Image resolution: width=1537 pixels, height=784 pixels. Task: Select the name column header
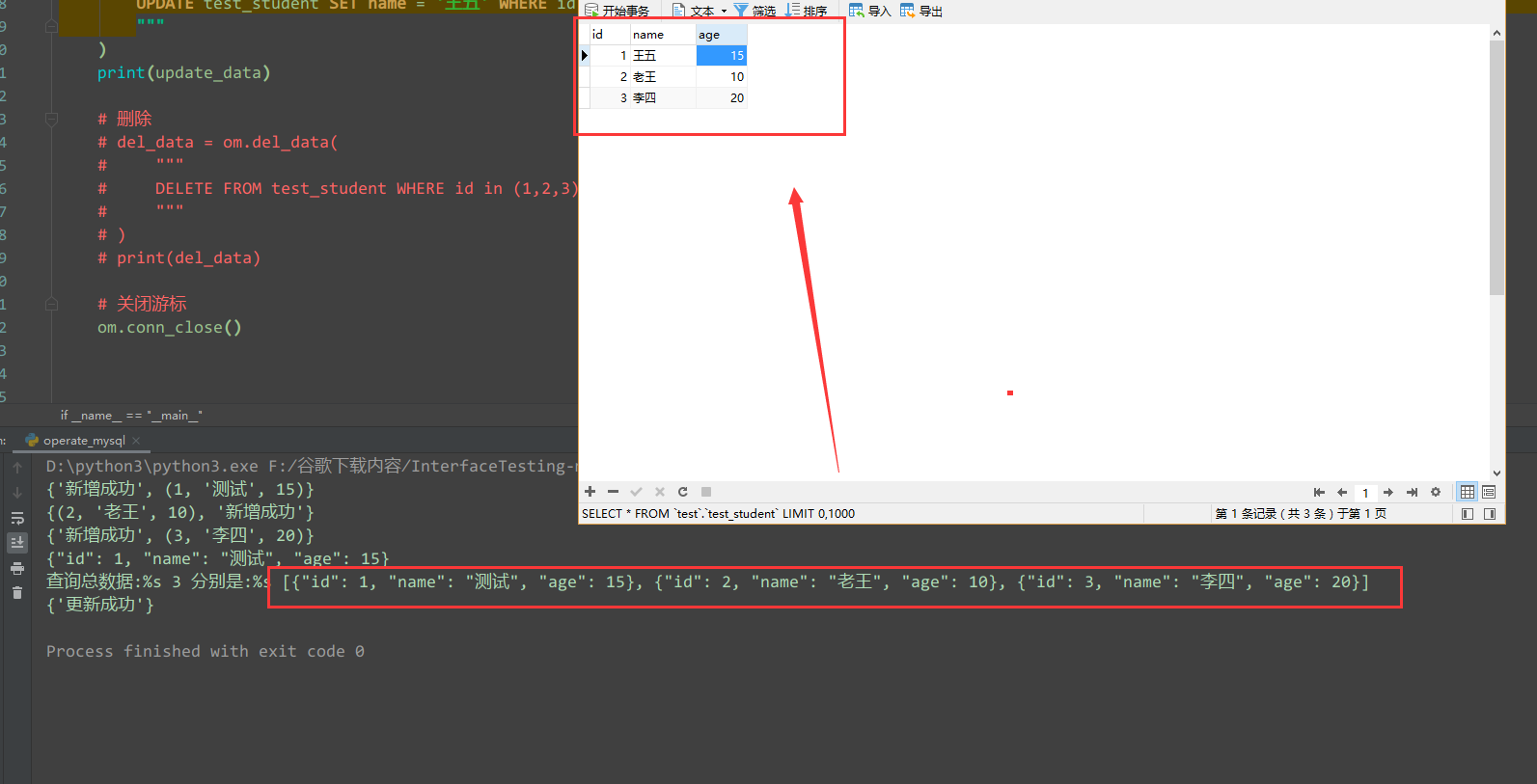click(x=663, y=35)
